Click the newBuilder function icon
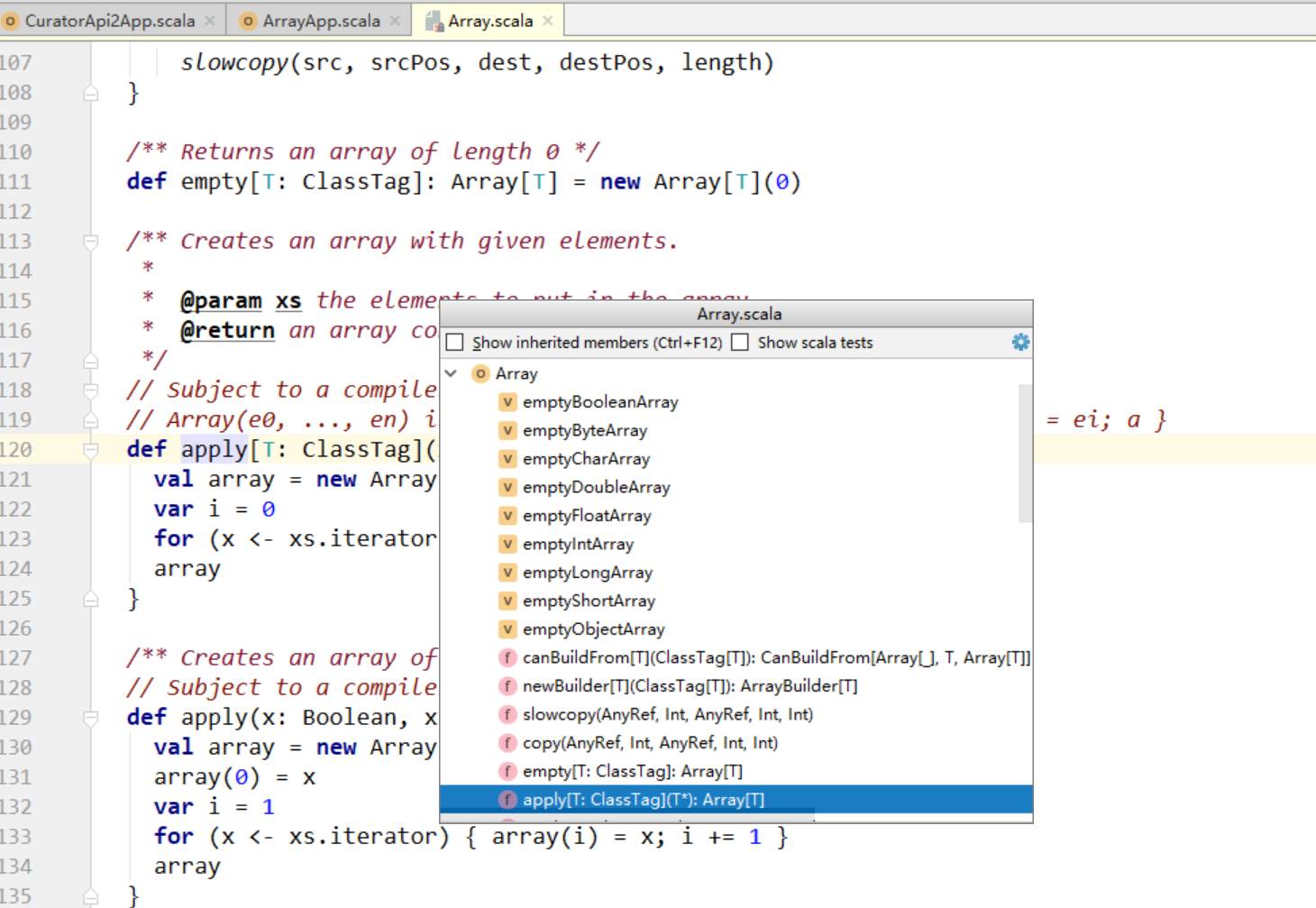This screenshot has height=908, width=1316. [x=507, y=686]
